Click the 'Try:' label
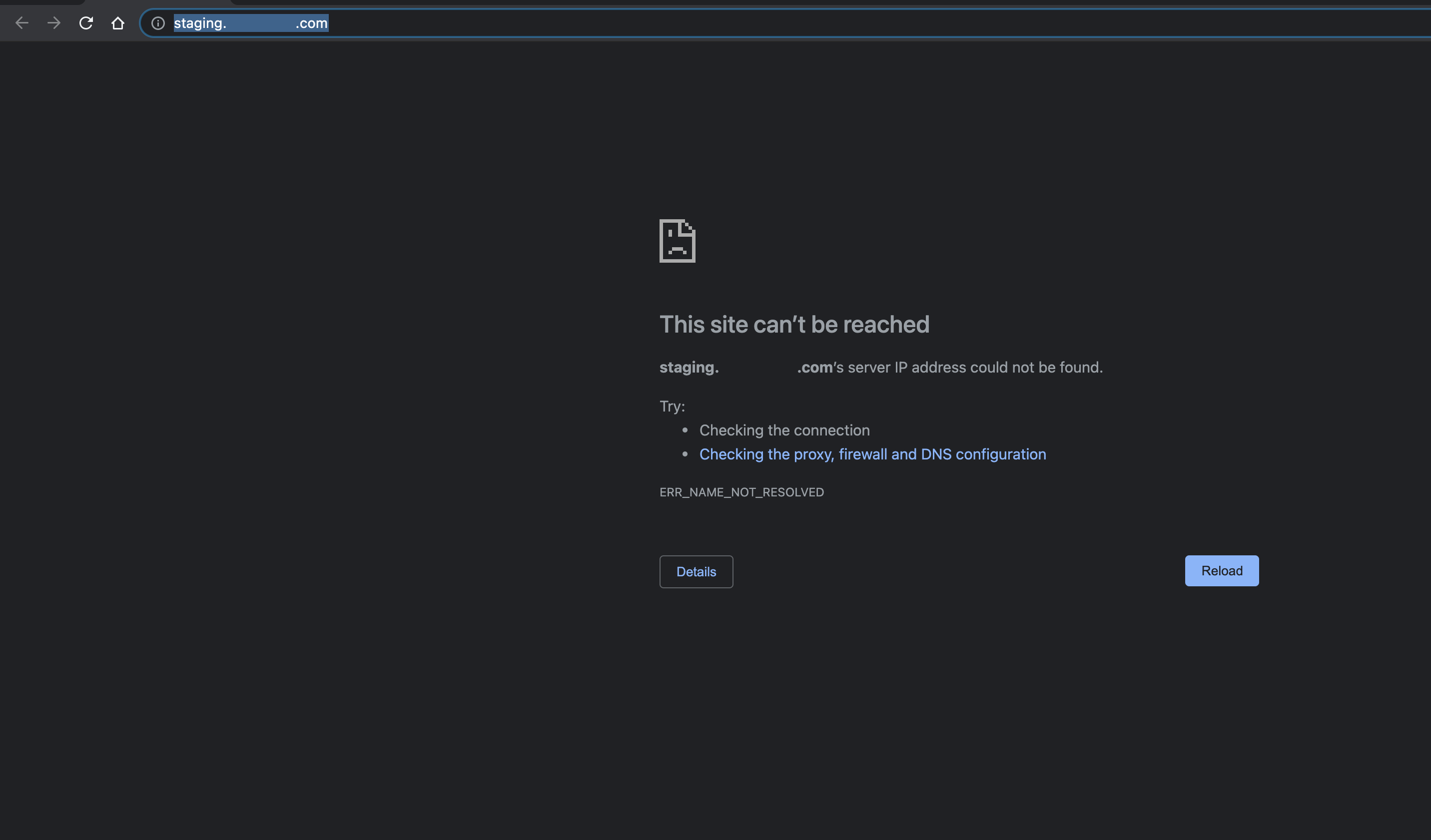 point(672,407)
